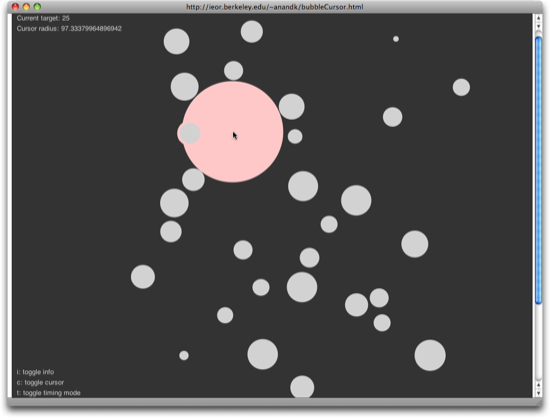Click the 'c: toggle cursor' text
This screenshot has width=550, height=418.
pyautogui.click(x=40, y=382)
